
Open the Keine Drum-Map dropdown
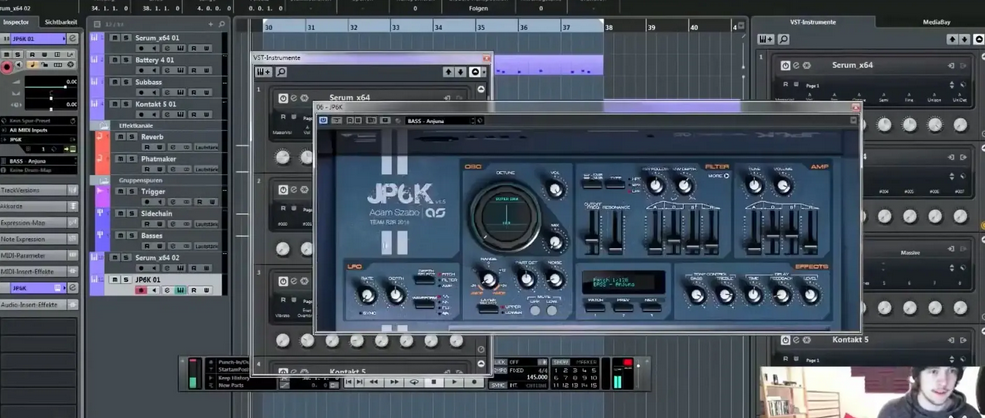(x=38, y=170)
